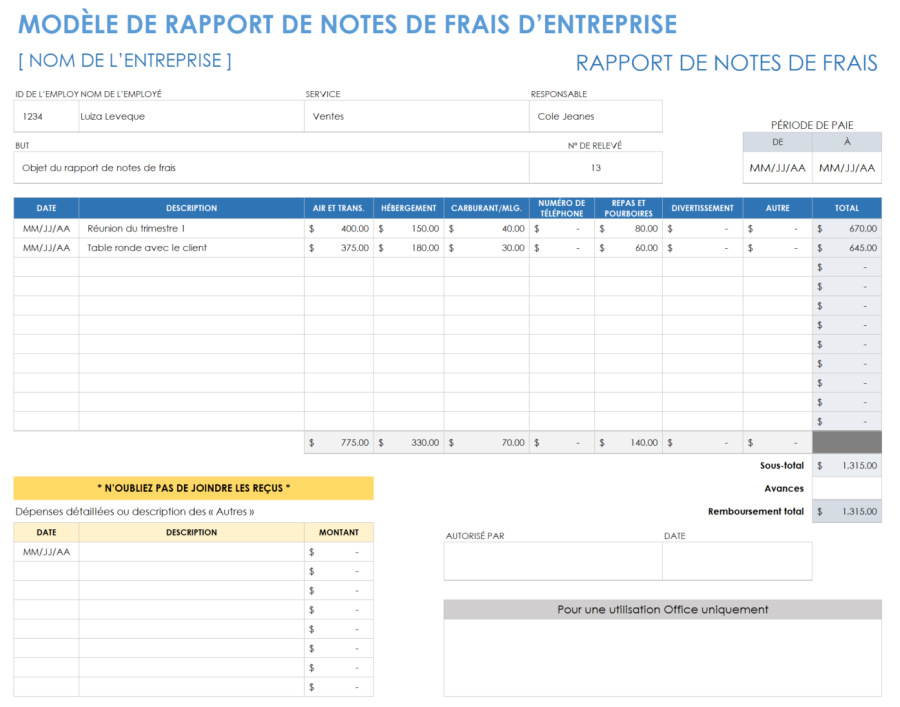900x707 pixels.
Task: Select the employee name cell Luiza Leveque
Action: pyautogui.click(x=185, y=116)
